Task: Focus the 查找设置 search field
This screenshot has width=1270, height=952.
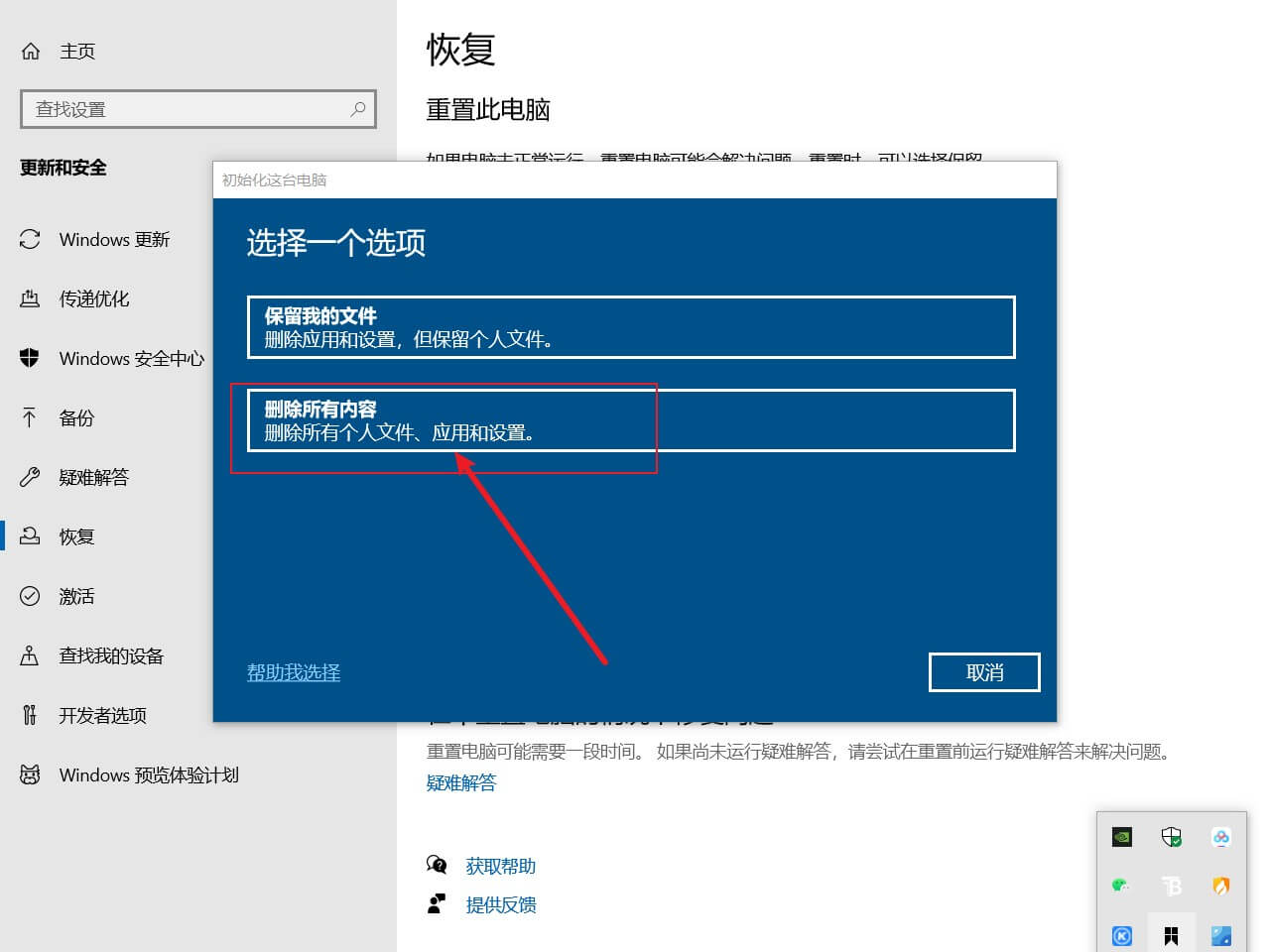Action: click(x=198, y=109)
